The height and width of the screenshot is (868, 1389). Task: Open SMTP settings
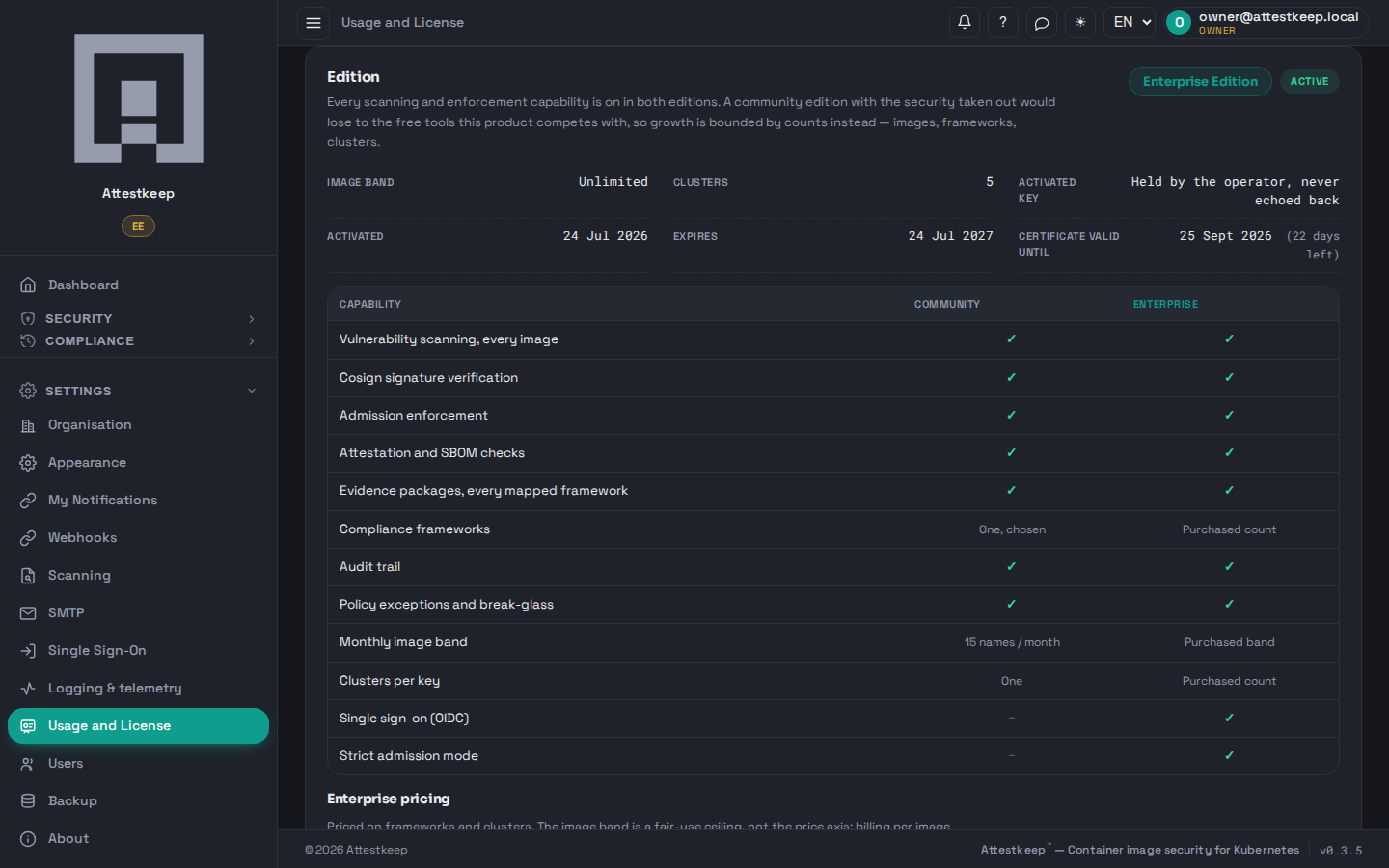138,613
